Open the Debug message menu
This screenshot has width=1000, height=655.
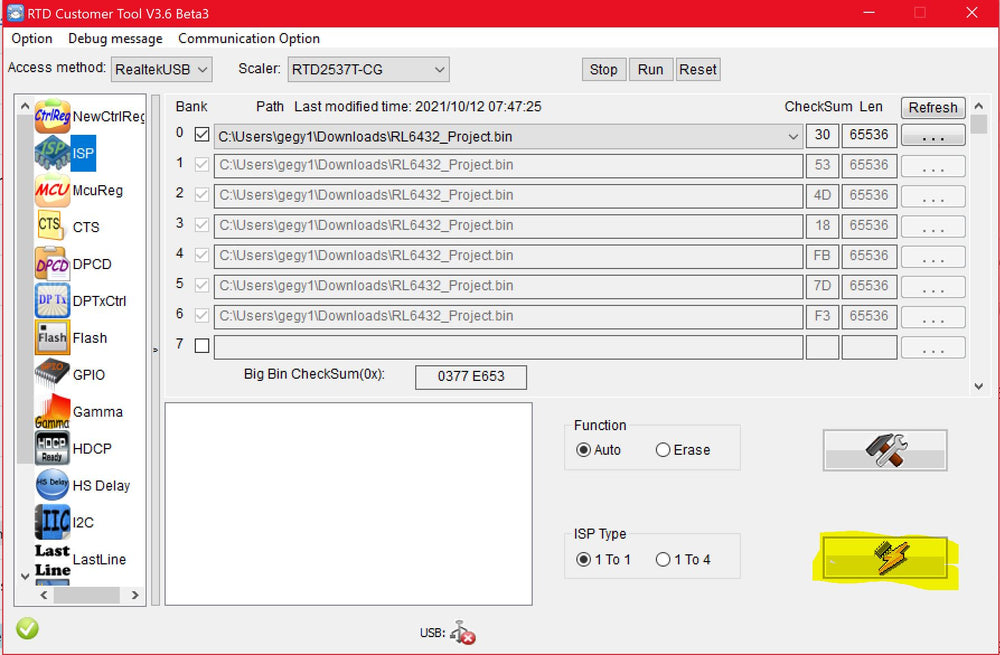pyautogui.click(x=115, y=39)
